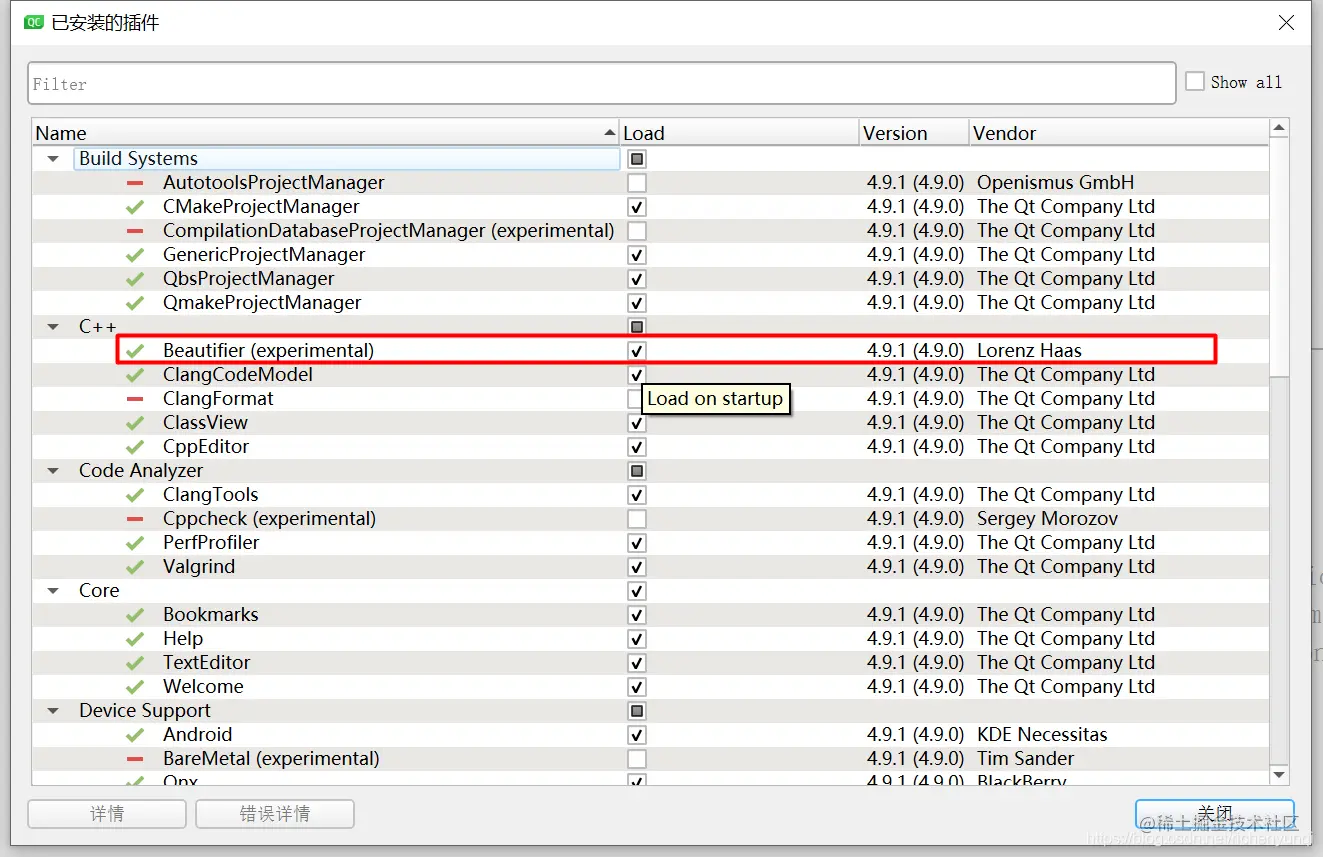Click green check icon beside QmakeProjectManager
The image size is (1323, 857).
(135, 303)
